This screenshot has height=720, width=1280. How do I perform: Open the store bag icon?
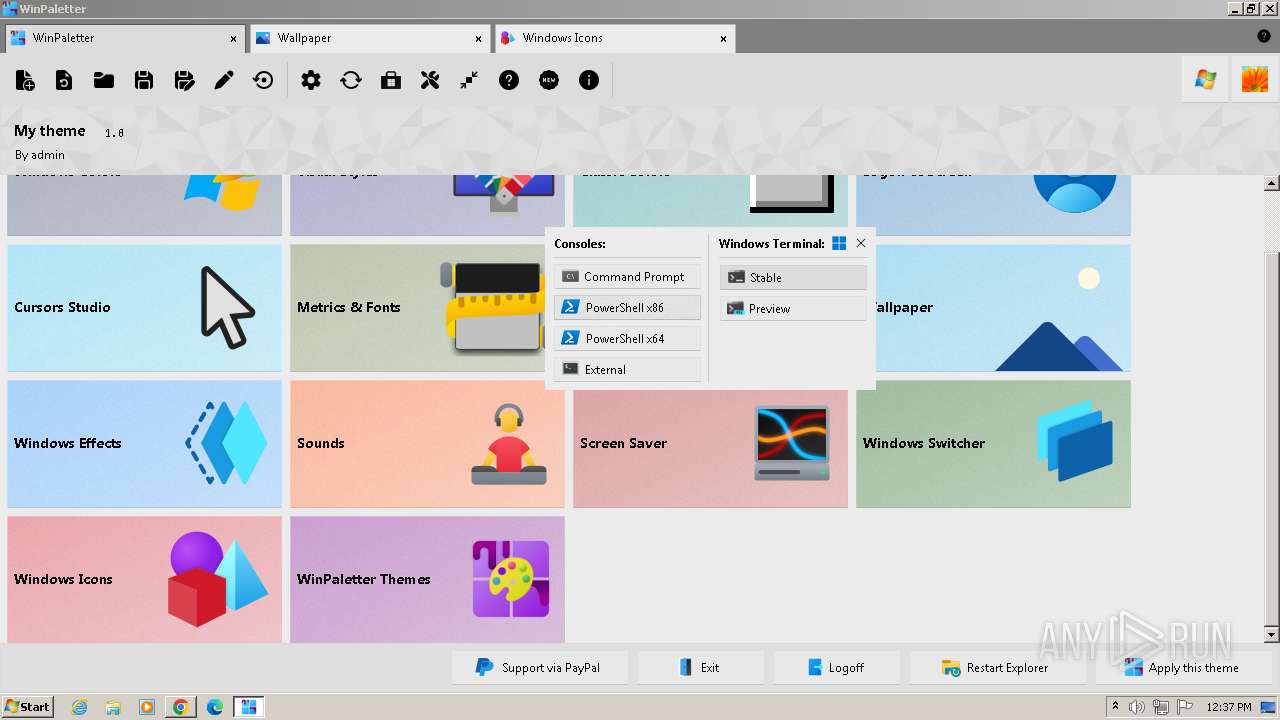click(391, 80)
